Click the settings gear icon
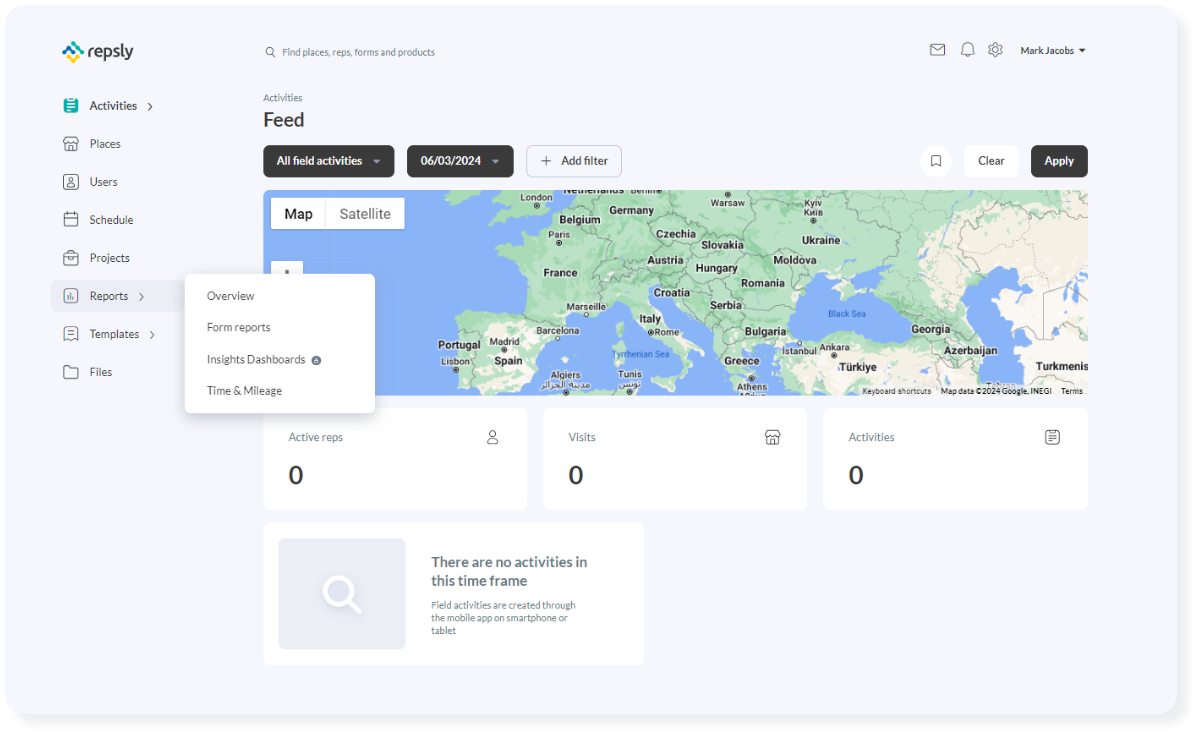 pyautogui.click(x=995, y=49)
